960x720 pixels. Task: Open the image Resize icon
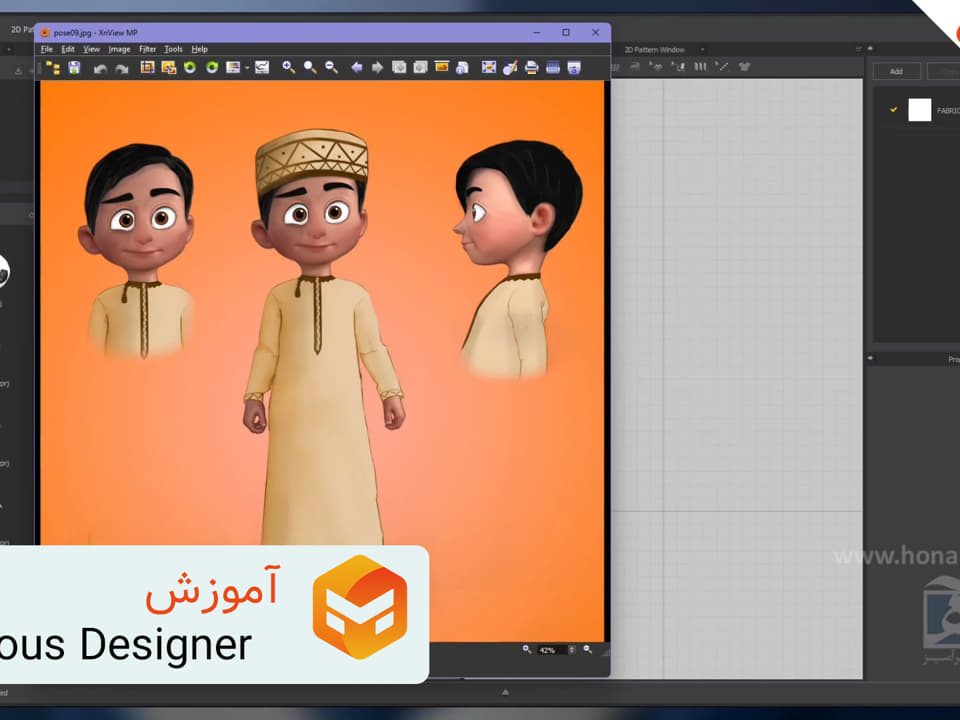pyautogui.click(x=168, y=67)
